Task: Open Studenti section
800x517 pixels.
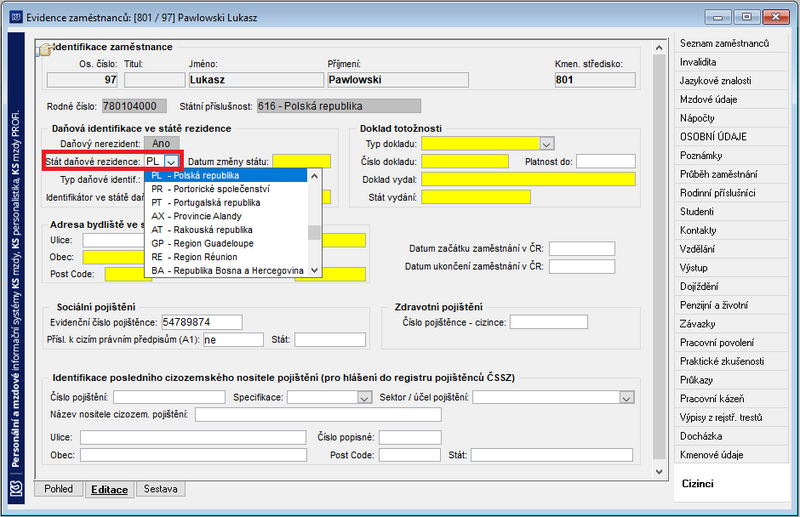Action: tap(731, 212)
